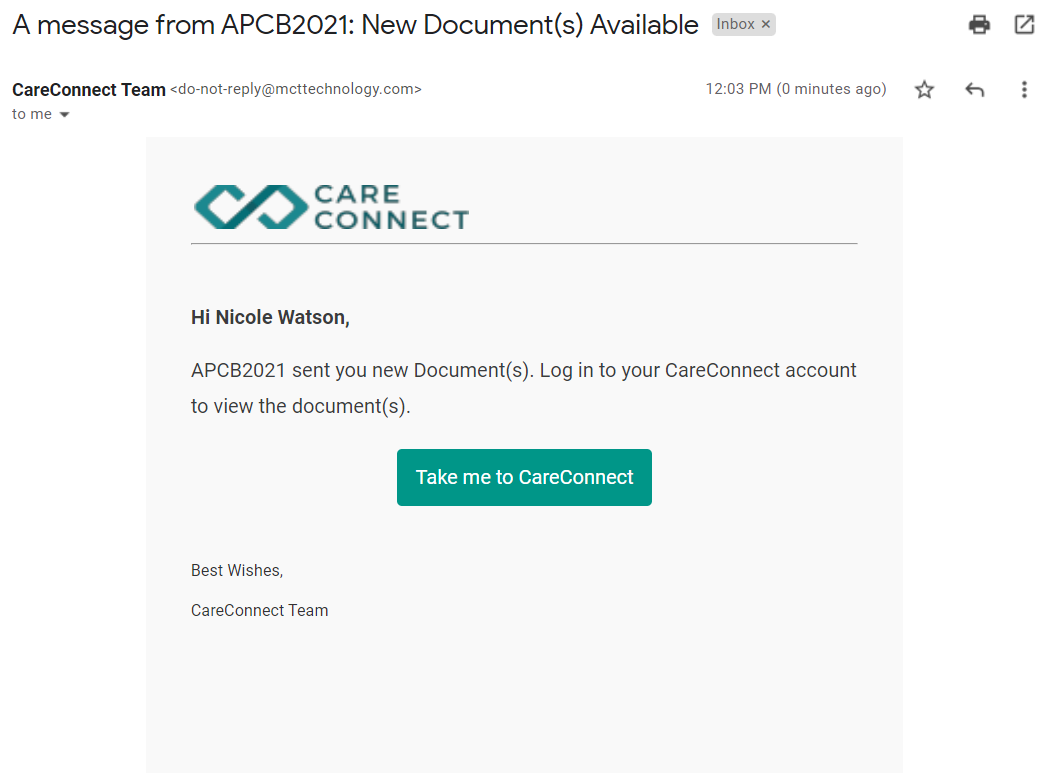Open email in new window icon
Screen dimensions: 1056x773
[1024, 25]
